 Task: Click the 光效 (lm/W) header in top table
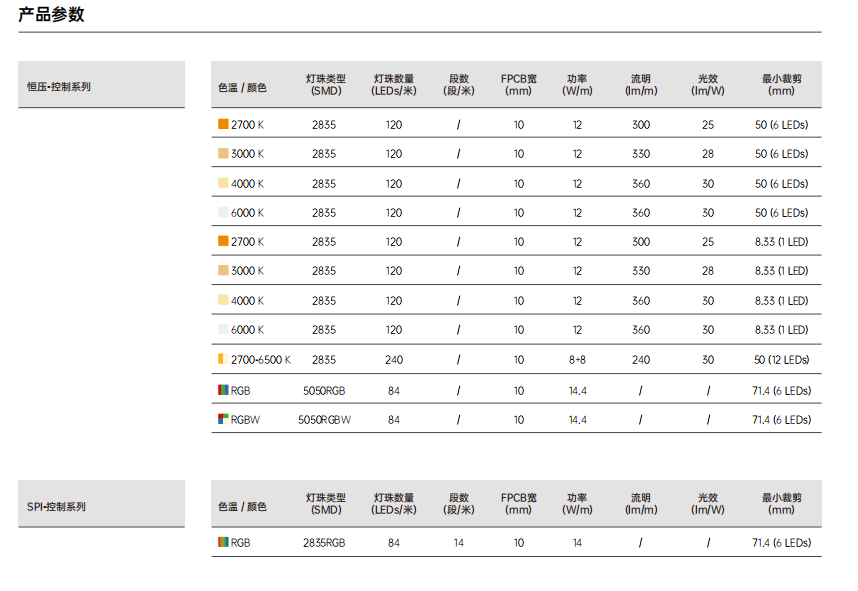(708, 85)
